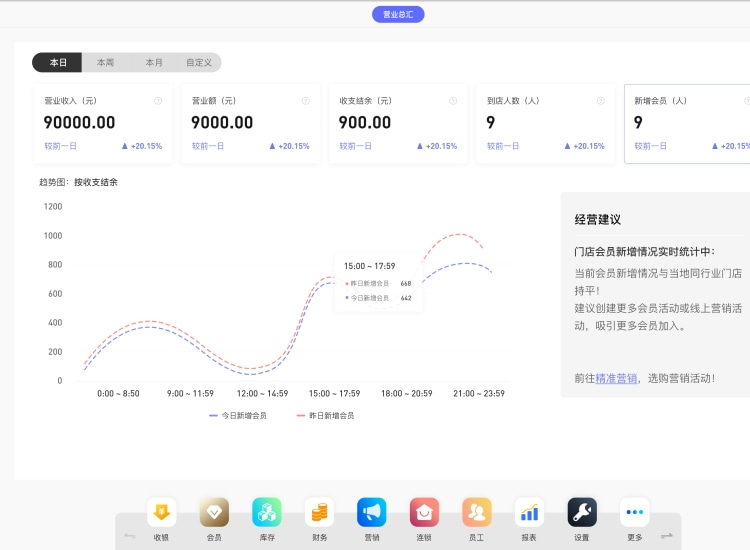The width and height of the screenshot is (750, 550).
Task: Switch to the 本周 tab
Action: pos(105,62)
